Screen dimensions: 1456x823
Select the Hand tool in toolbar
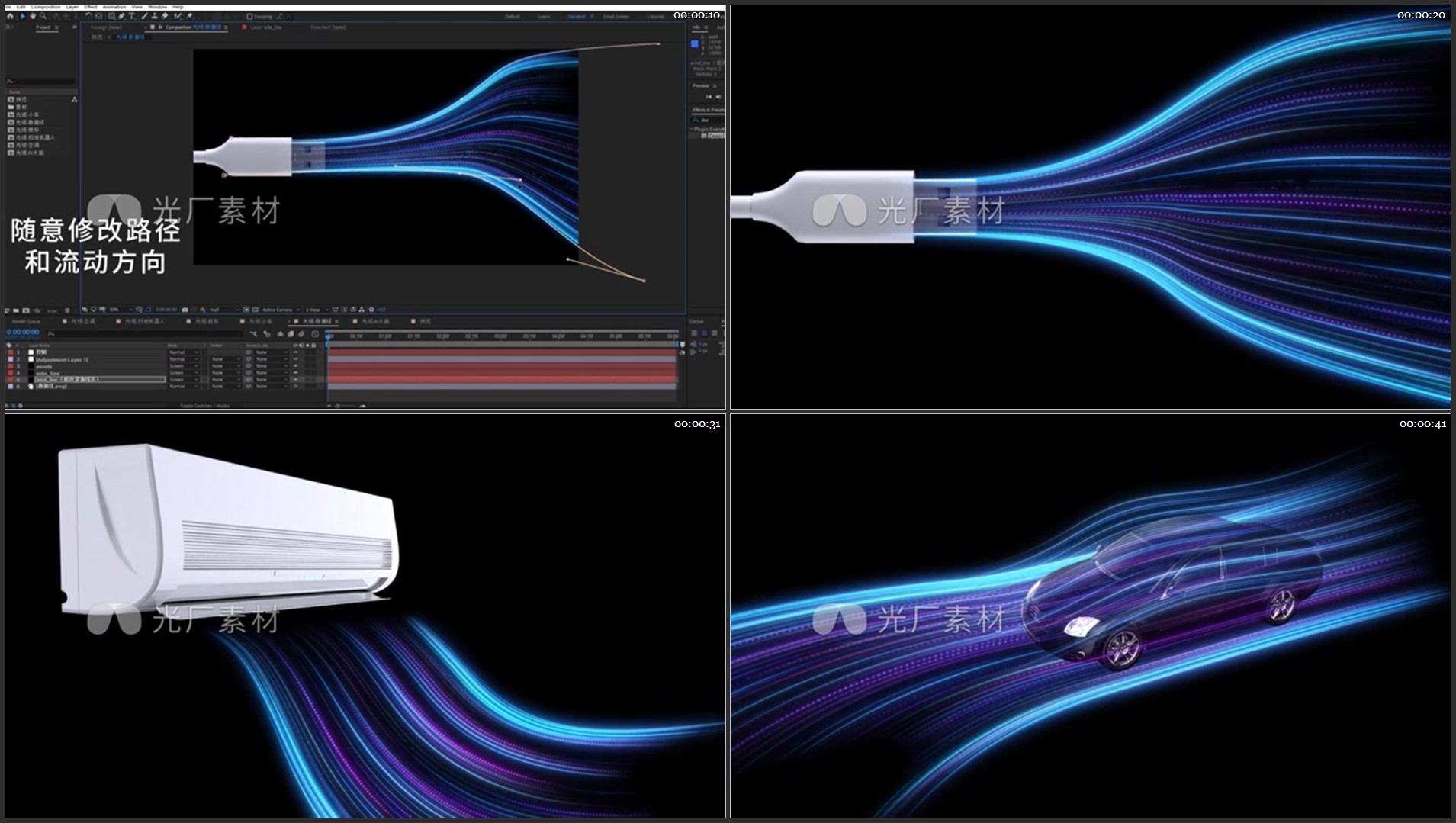[x=33, y=16]
